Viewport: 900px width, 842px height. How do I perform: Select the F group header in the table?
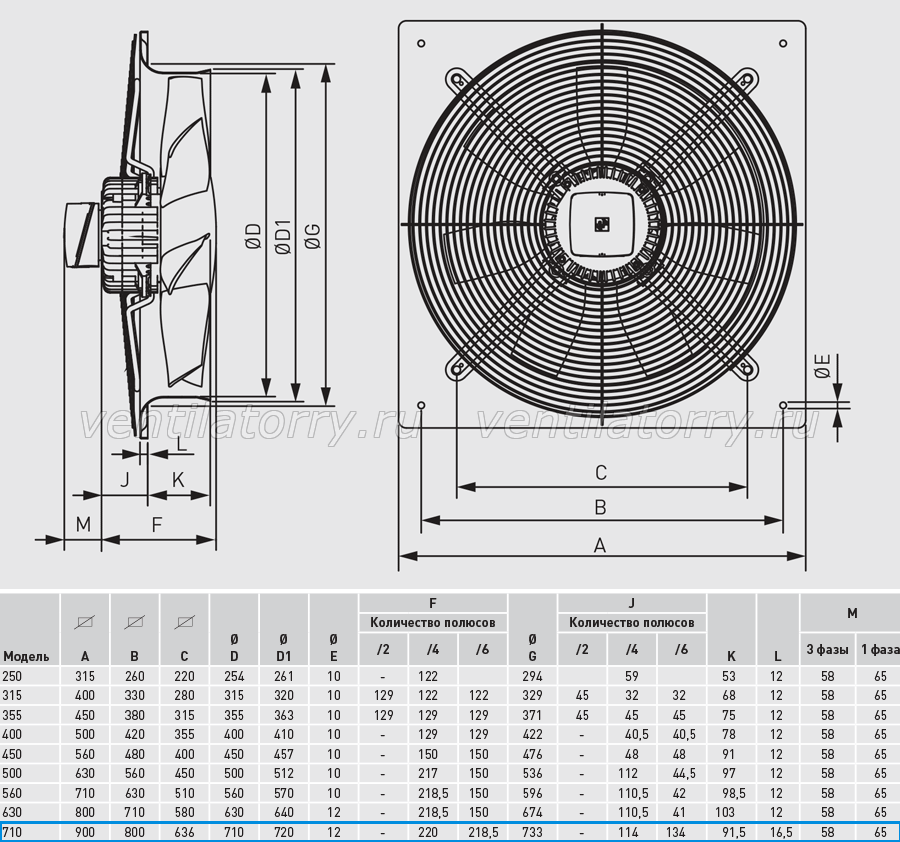tap(433, 603)
